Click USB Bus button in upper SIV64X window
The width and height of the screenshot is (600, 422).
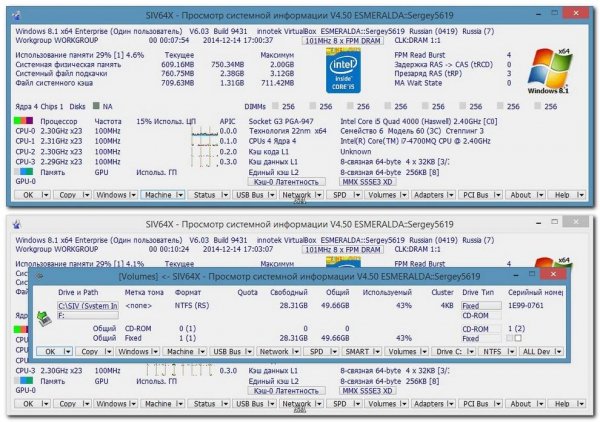[x=249, y=195]
